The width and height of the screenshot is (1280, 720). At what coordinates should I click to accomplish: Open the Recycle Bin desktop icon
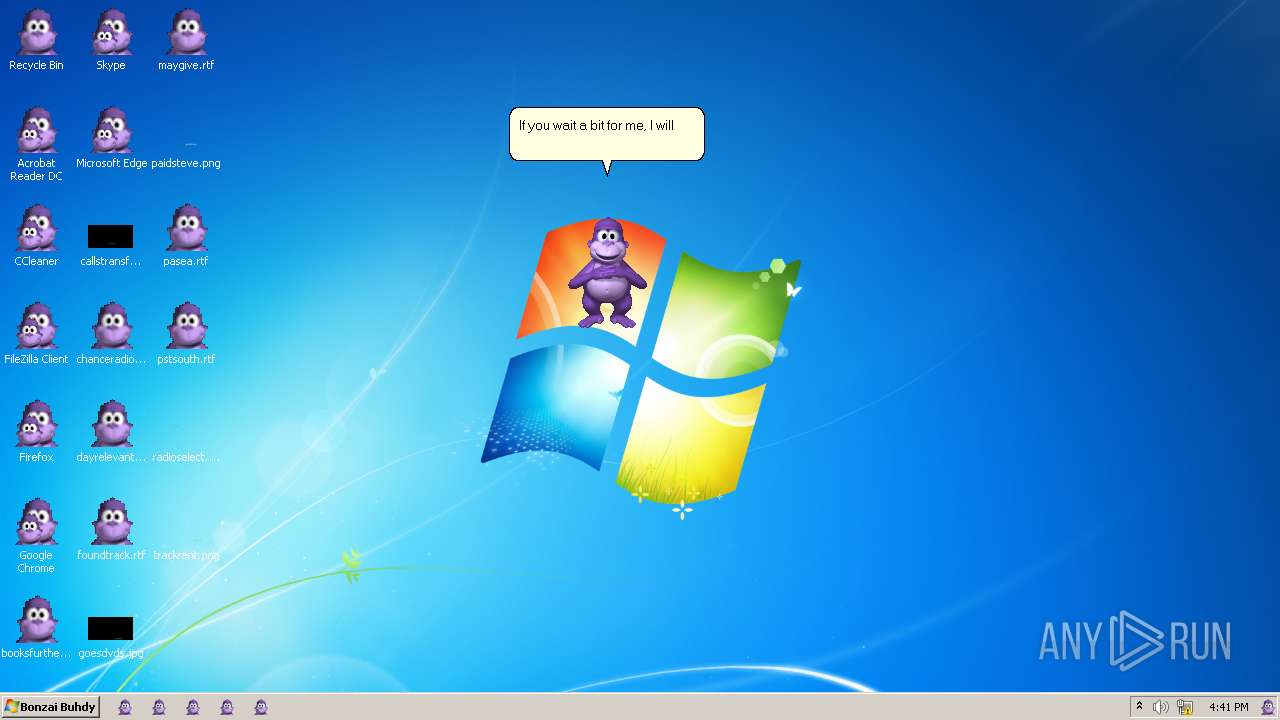pos(36,33)
